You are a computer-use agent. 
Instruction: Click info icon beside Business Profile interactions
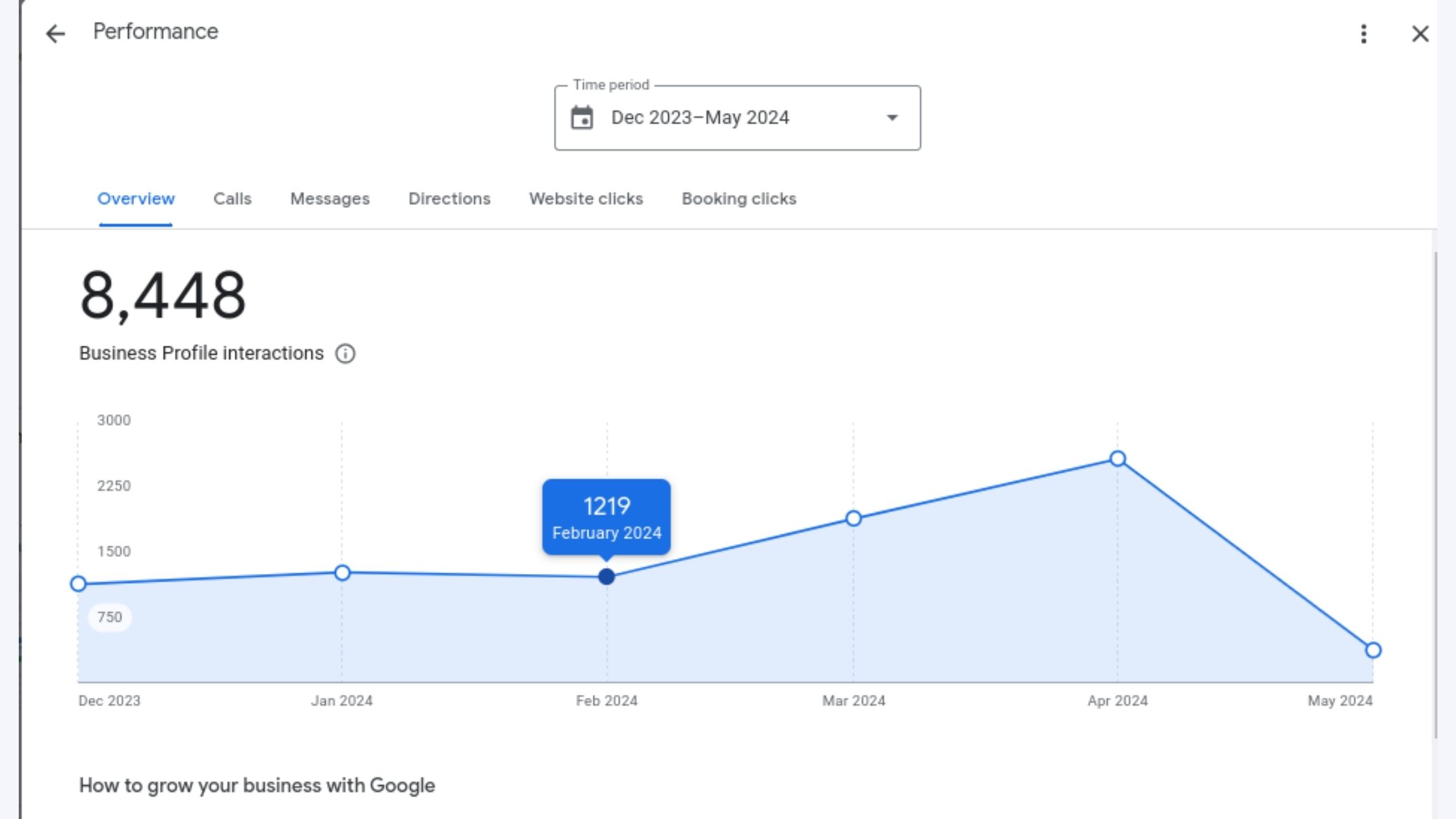[x=345, y=354]
